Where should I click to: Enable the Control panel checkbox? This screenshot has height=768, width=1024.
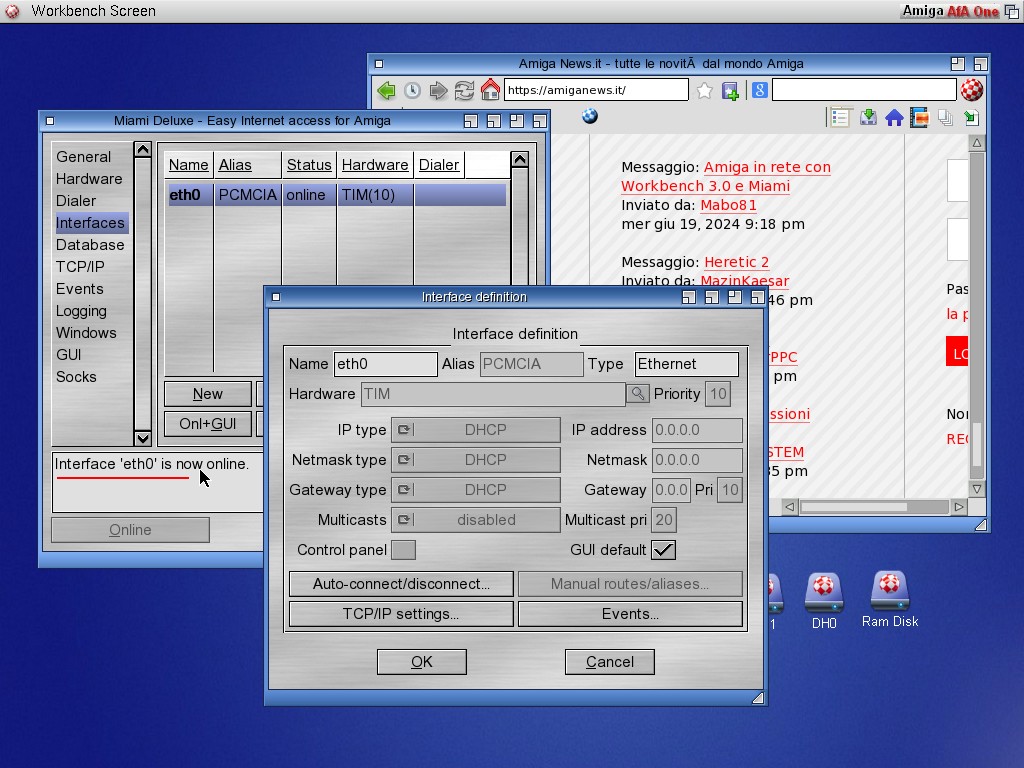click(403, 550)
